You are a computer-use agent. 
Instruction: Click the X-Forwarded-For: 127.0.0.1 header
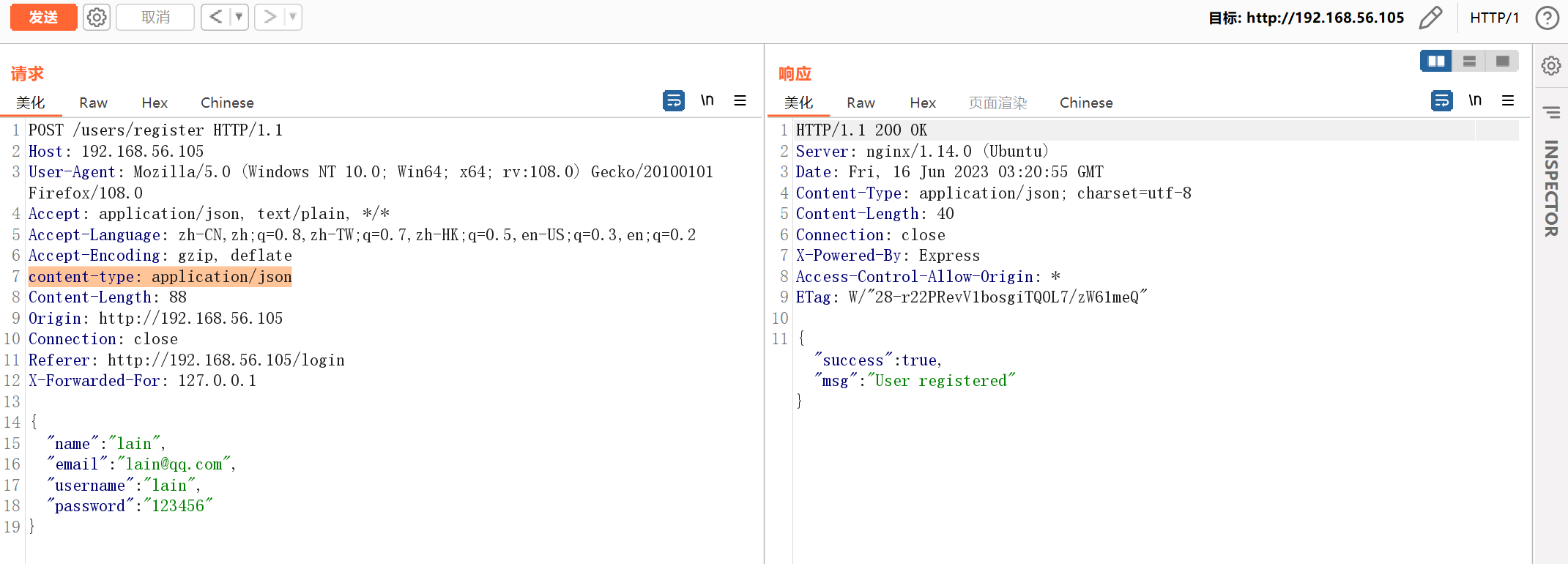tap(143, 381)
